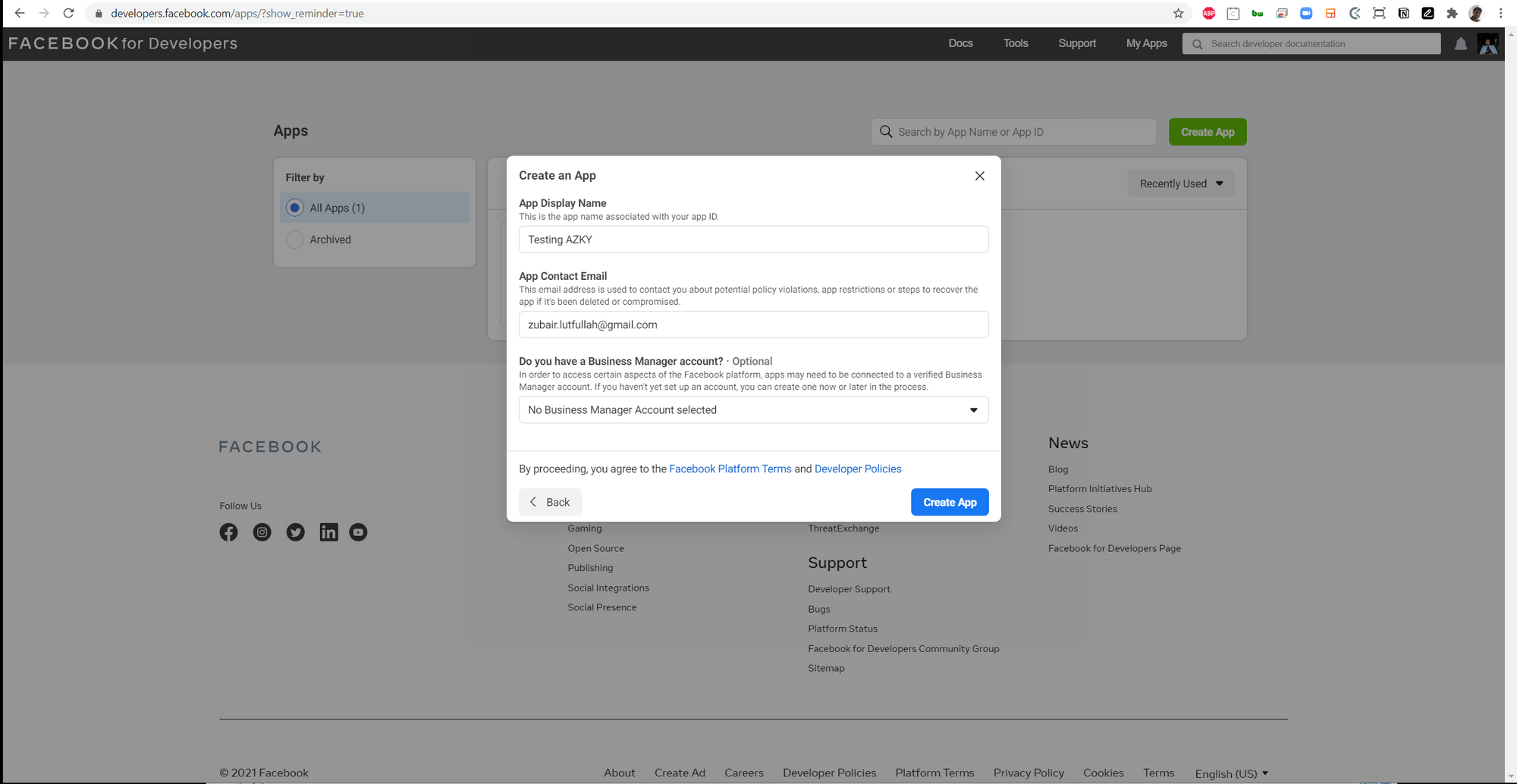Open the LinkedIn icon in footer
Screen dimensions: 1517x784
click(328, 532)
